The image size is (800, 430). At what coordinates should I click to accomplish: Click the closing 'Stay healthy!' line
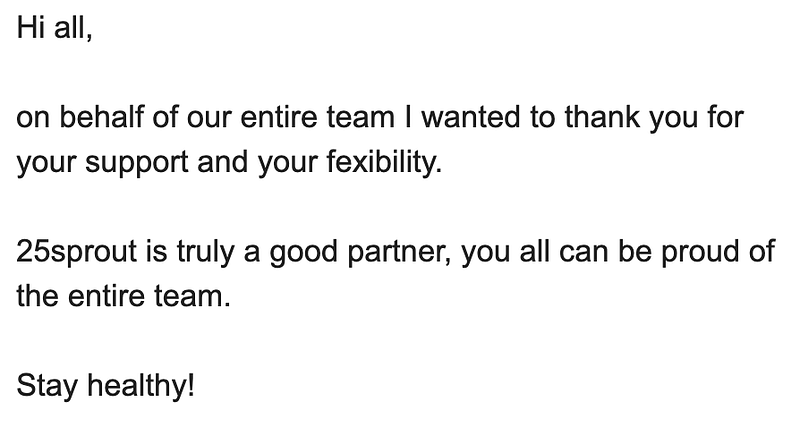[x=106, y=385]
